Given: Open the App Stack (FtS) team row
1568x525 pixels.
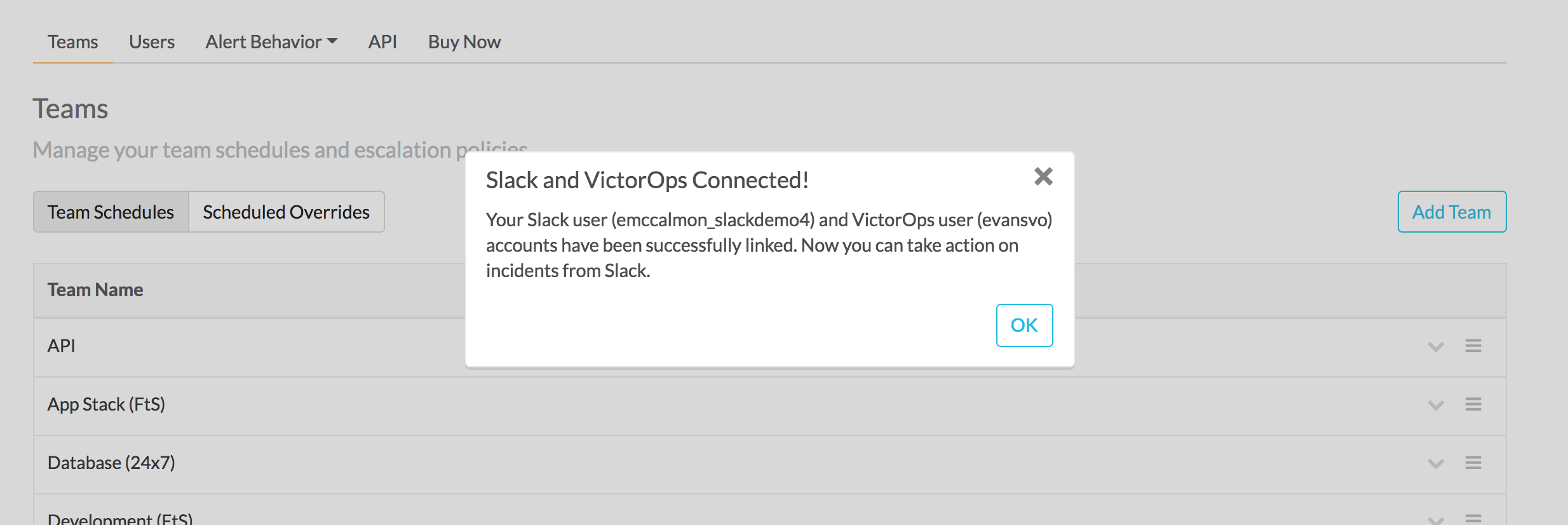Looking at the screenshot, I should 770,406.
